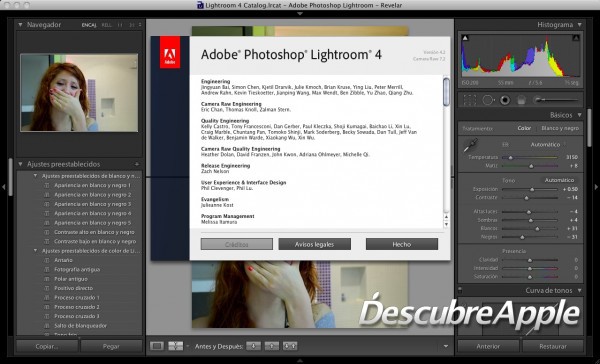Select the Crop Overlay tool
This screenshot has width=600, height=364.
(x=470, y=100)
